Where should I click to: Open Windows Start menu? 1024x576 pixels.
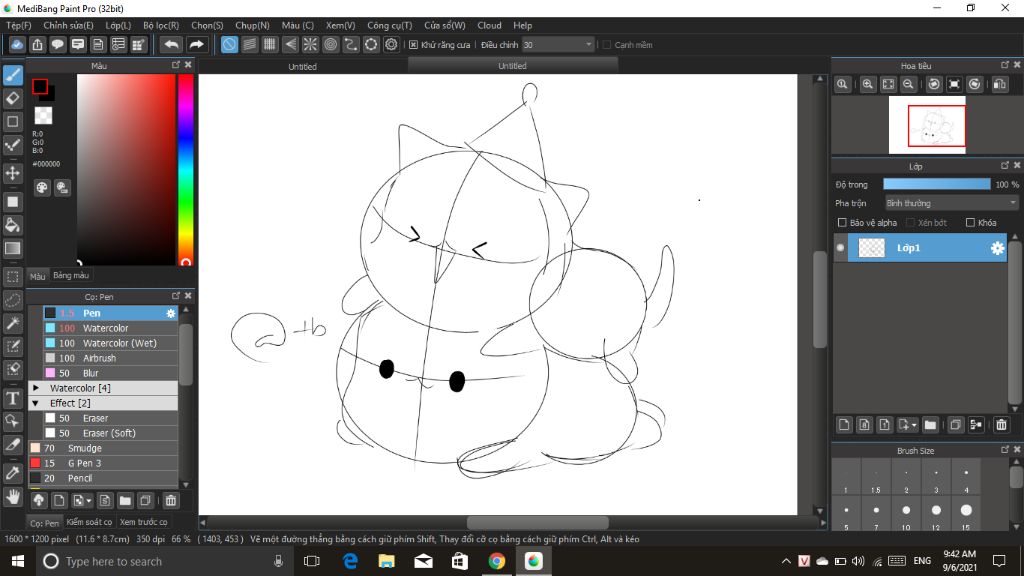18,561
